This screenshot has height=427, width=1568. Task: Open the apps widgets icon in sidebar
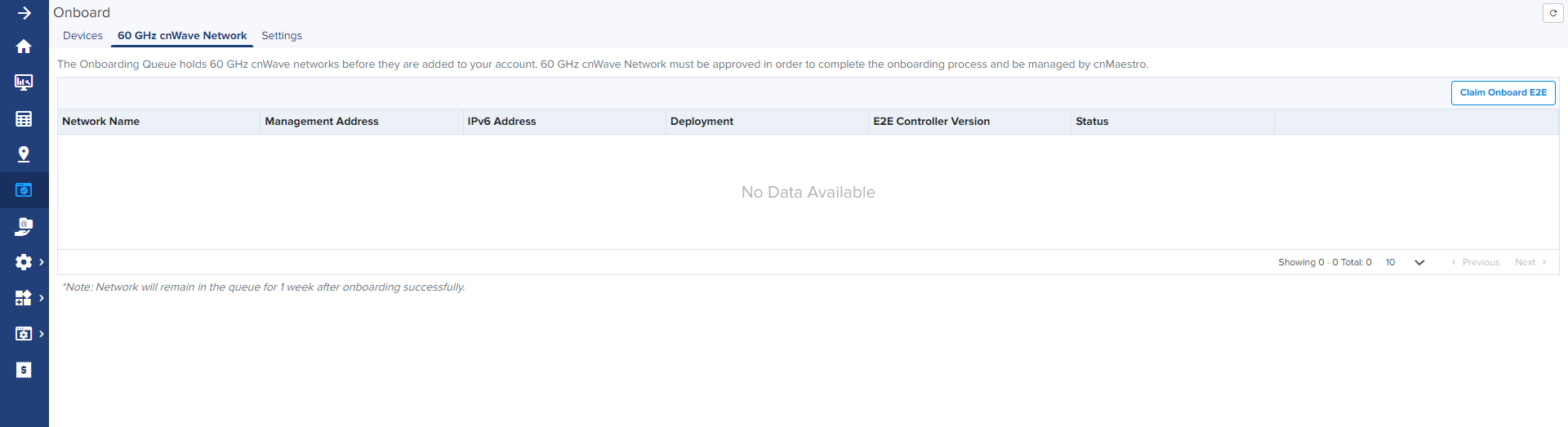click(x=24, y=298)
